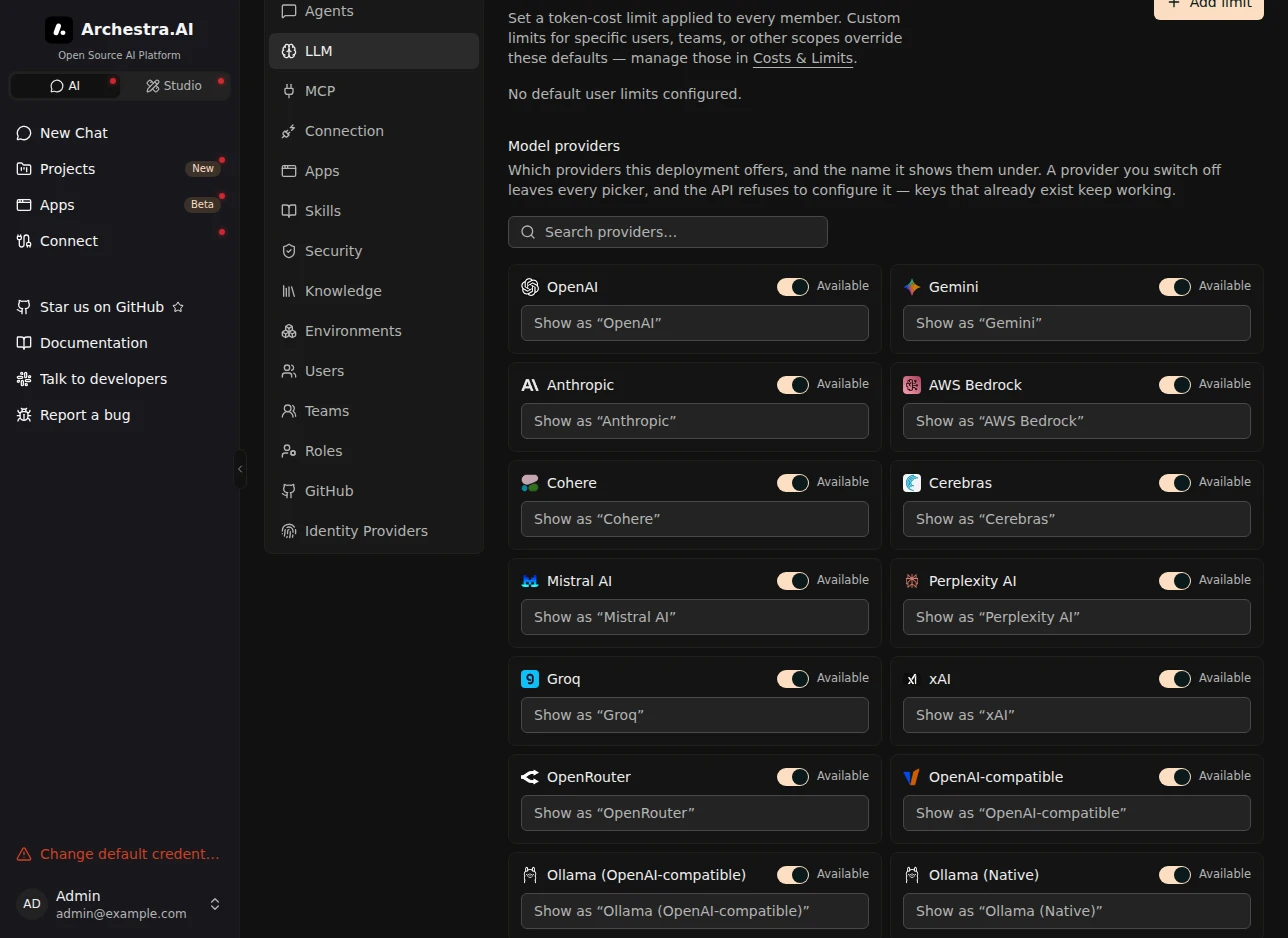Switch to the AI mode tab
Viewport: 1288px width, 938px height.
click(x=65, y=86)
